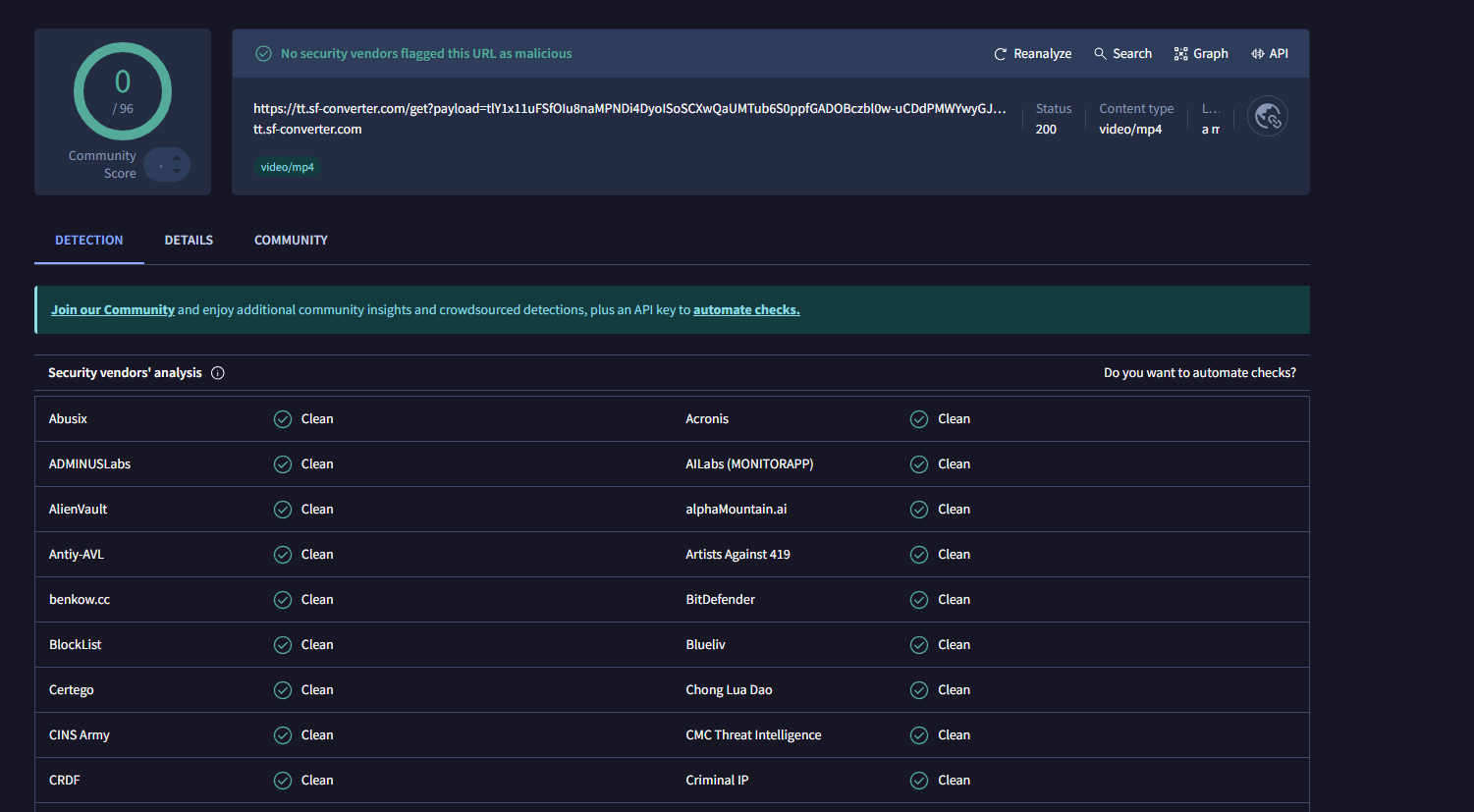Click the vendor name CMC Threat Intelligence

click(x=753, y=735)
